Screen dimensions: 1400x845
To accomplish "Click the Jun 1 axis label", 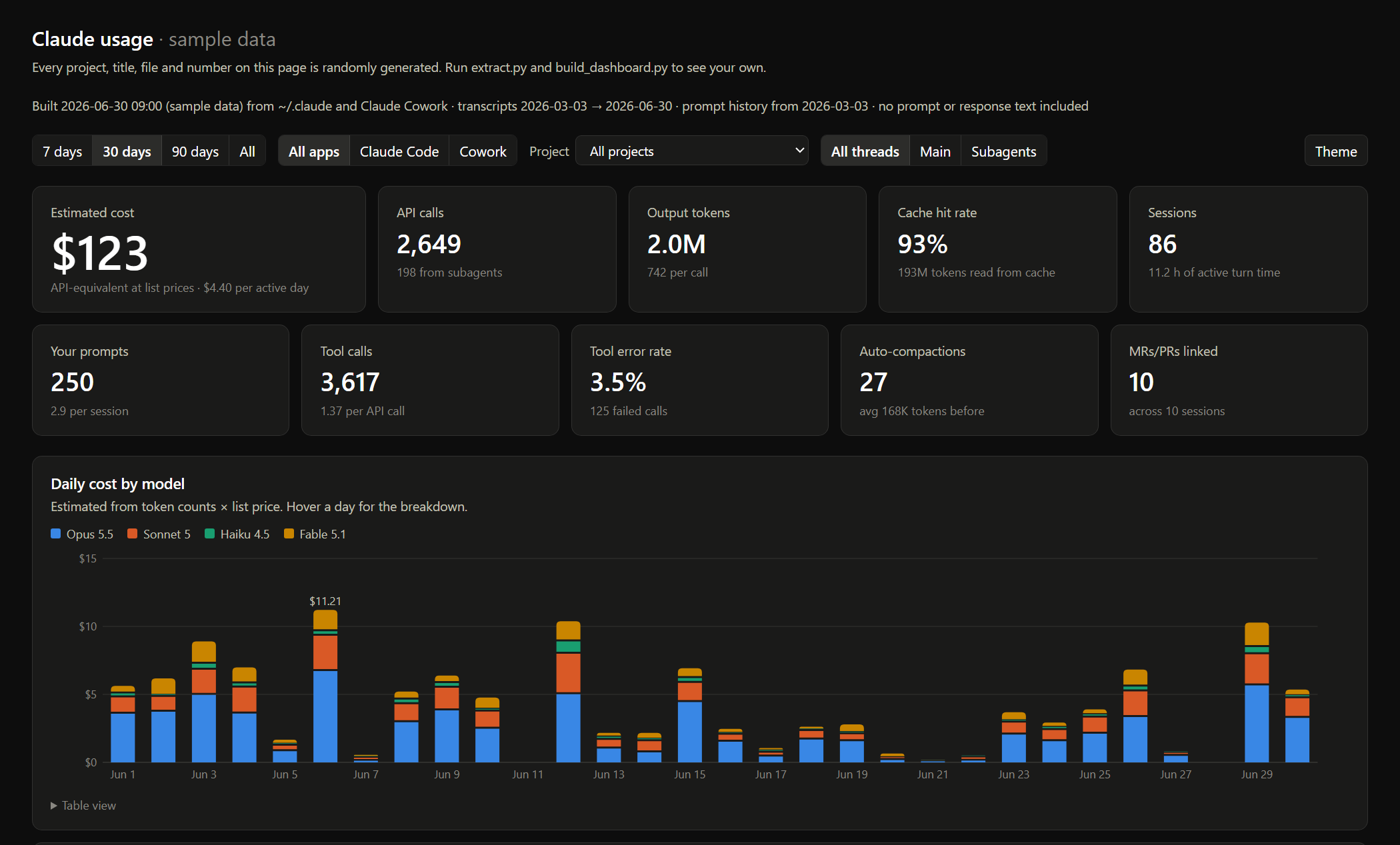I will tap(123, 774).
